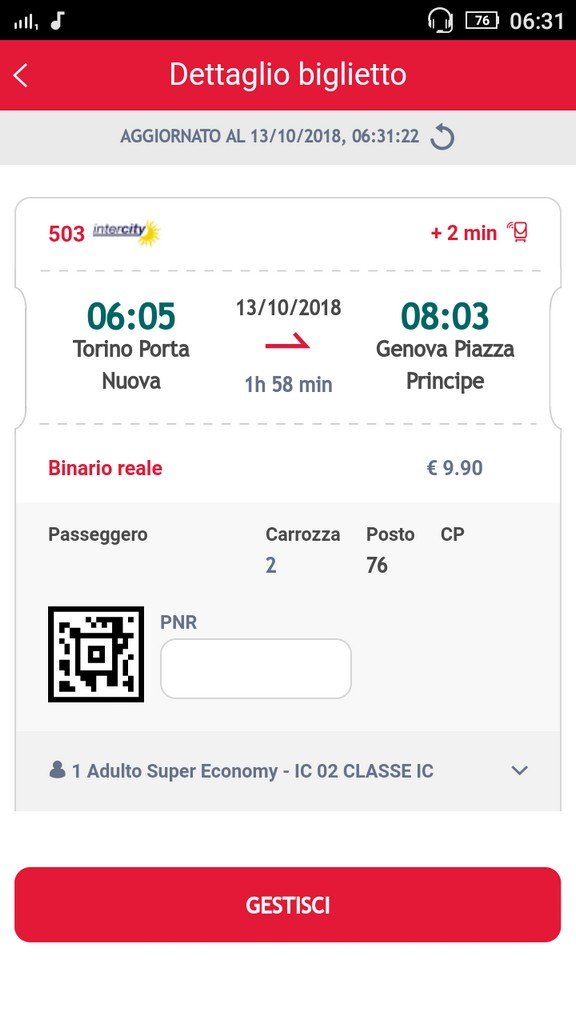Tap the headset icon in status bar
The height and width of the screenshot is (1024, 576).
click(440, 20)
